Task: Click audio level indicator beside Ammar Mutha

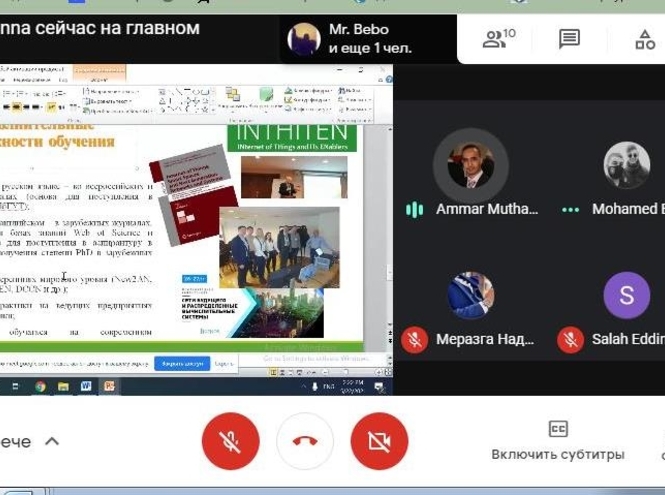Action: click(x=414, y=209)
